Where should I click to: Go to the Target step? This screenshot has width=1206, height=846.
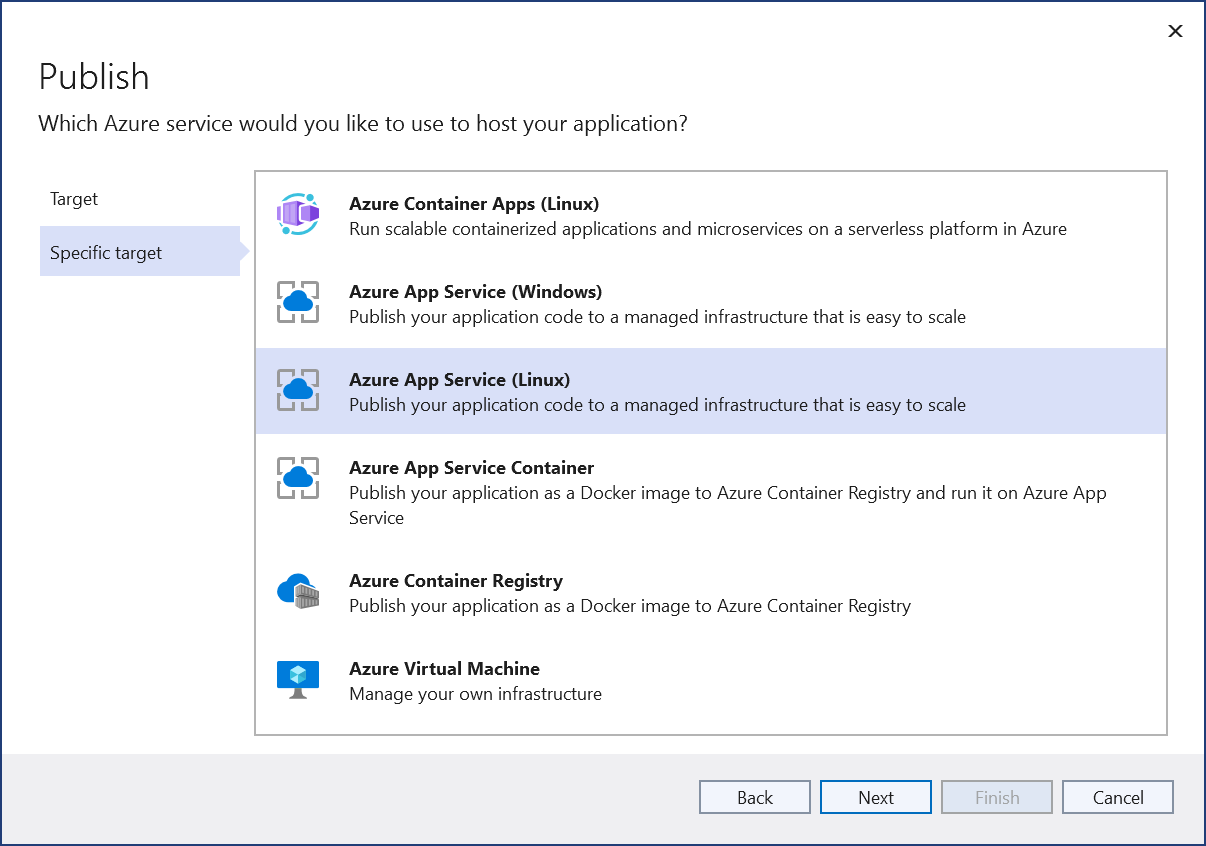tap(74, 199)
